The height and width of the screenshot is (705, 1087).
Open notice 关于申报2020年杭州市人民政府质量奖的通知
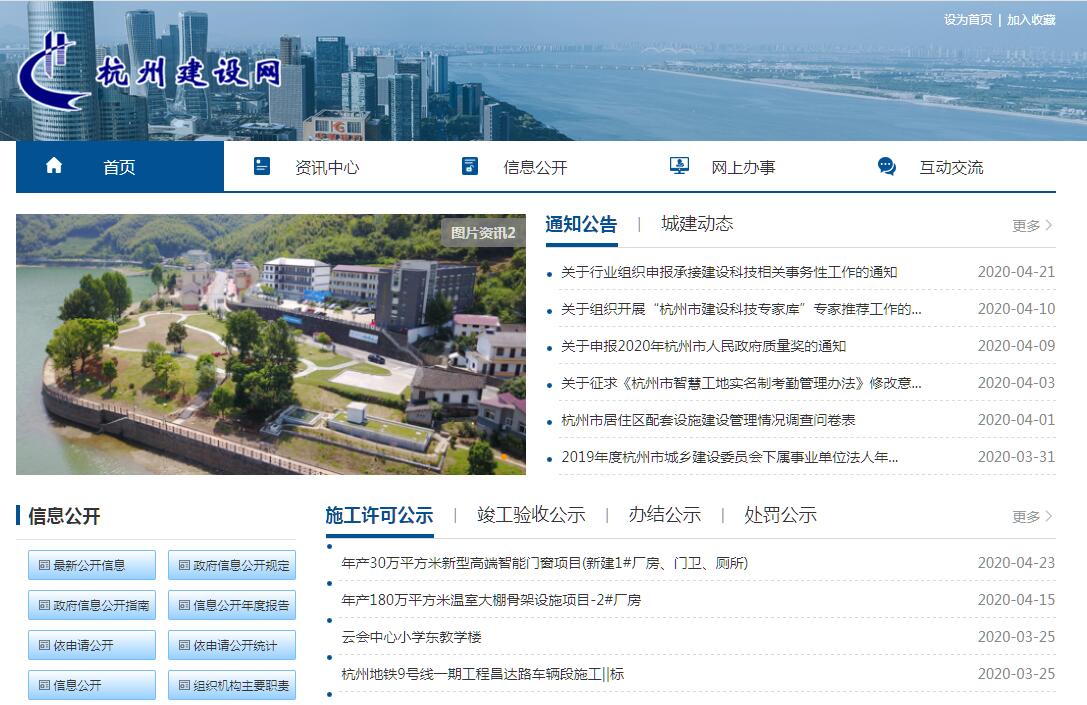click(704, 346)
